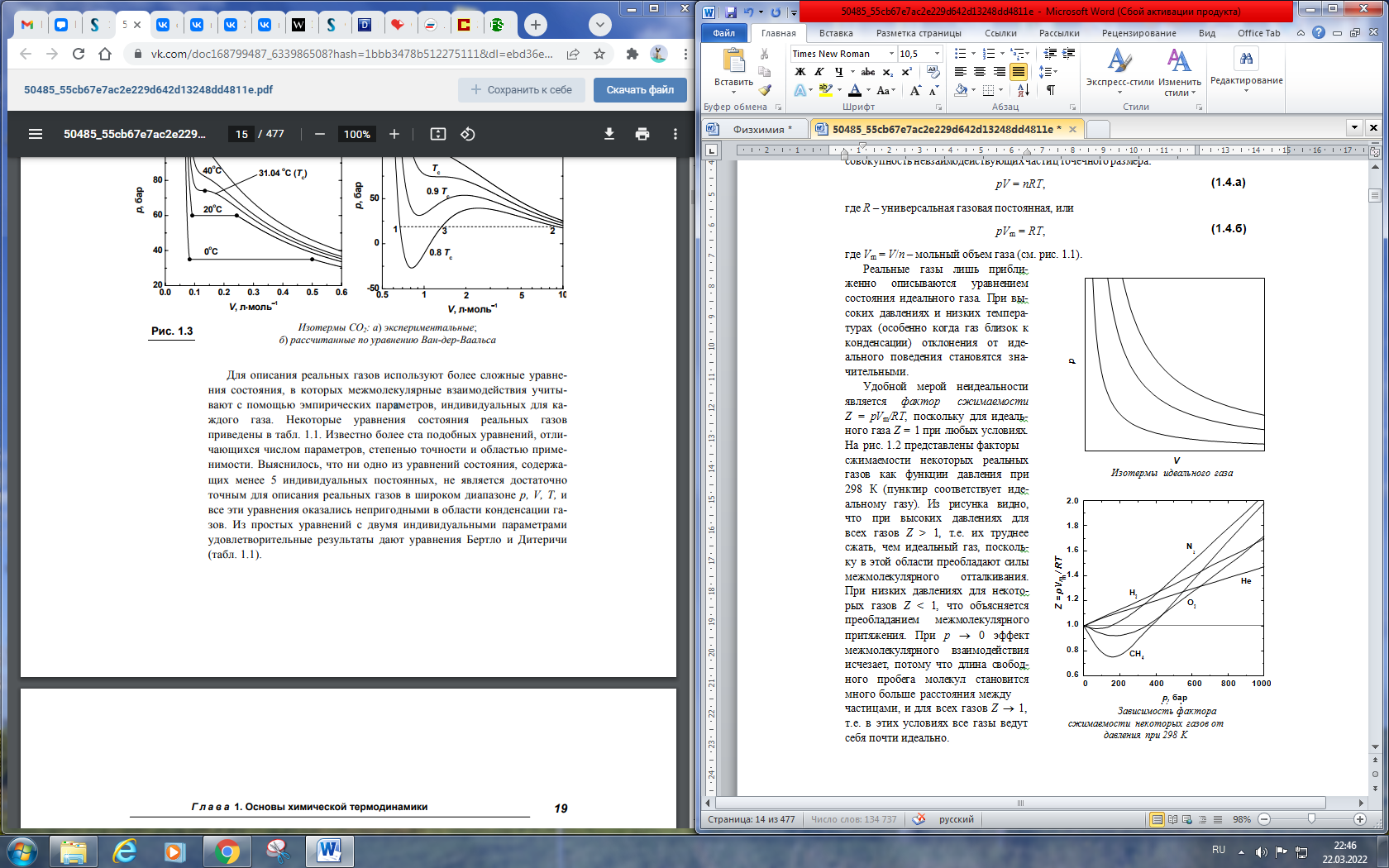The width and height of the screenshot is (1389, 868).
Task: Apply the yellow text highlight color
Action: tap(825, 90)
